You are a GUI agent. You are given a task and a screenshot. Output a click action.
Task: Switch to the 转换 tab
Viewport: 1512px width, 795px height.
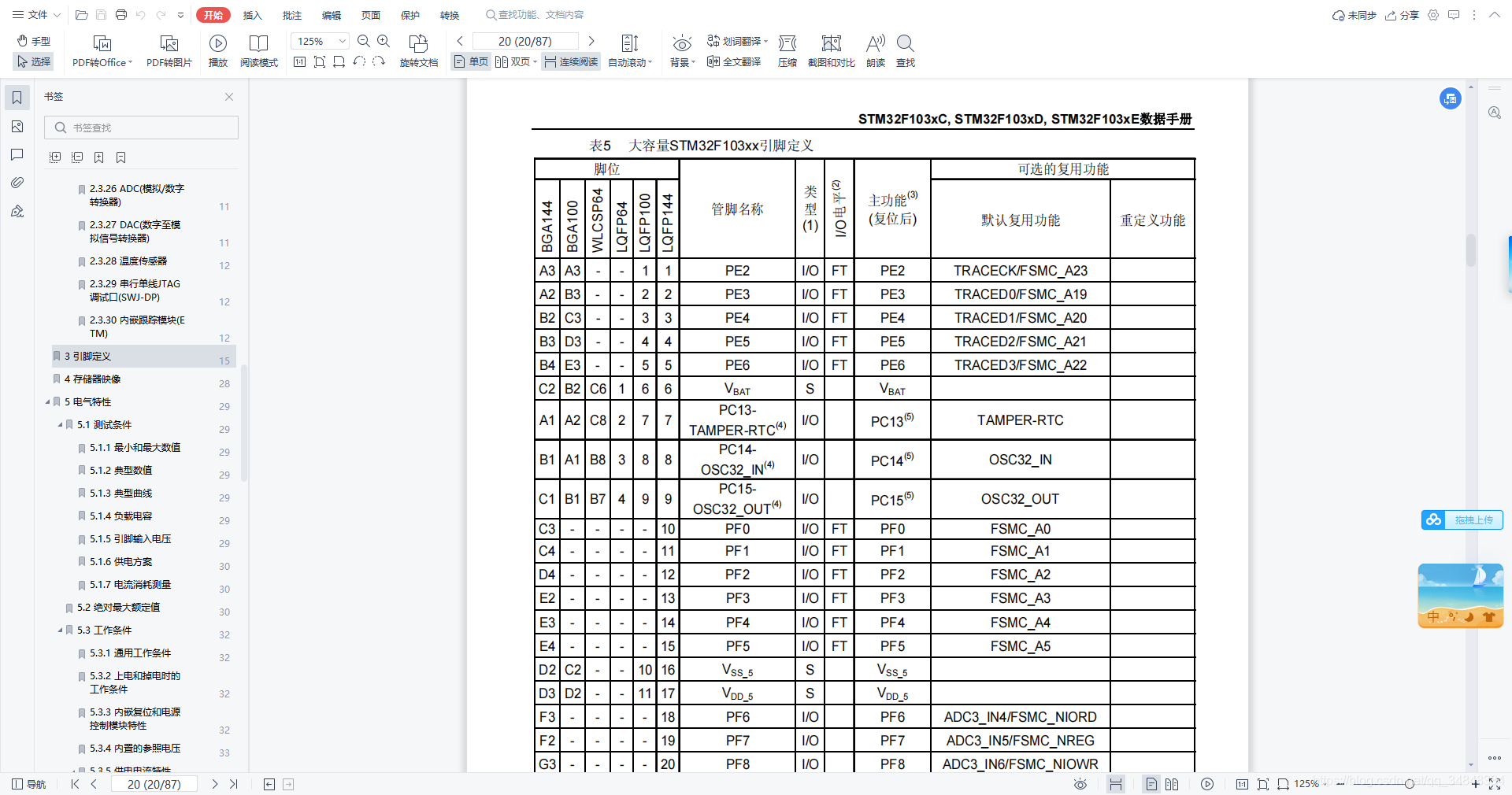point(449,15)
